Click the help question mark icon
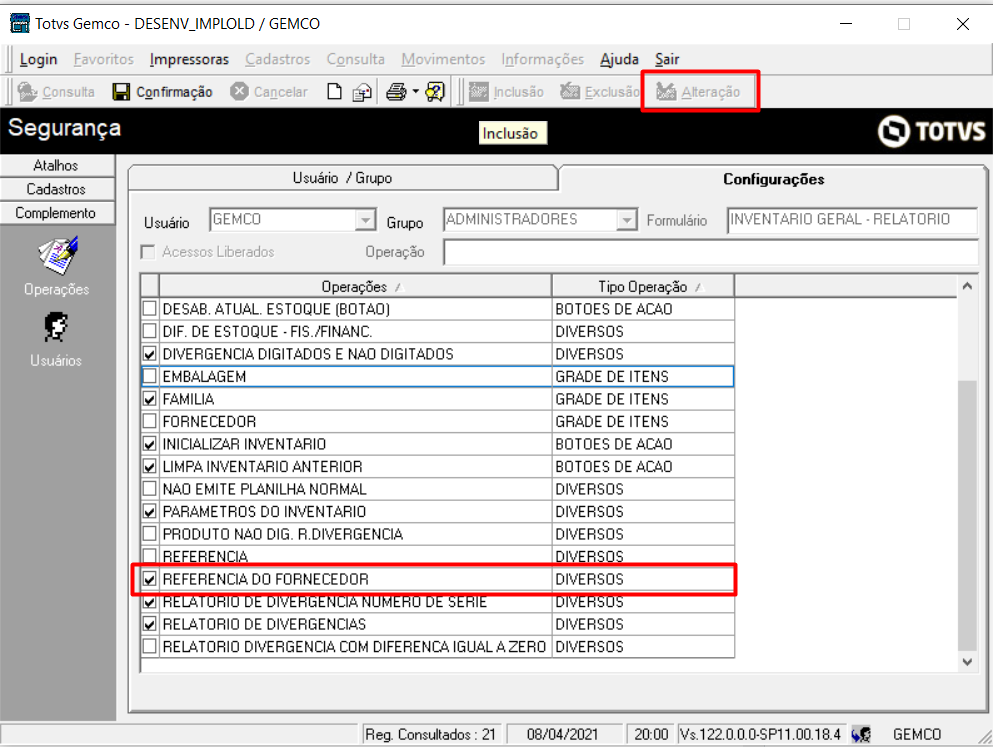 435,92
